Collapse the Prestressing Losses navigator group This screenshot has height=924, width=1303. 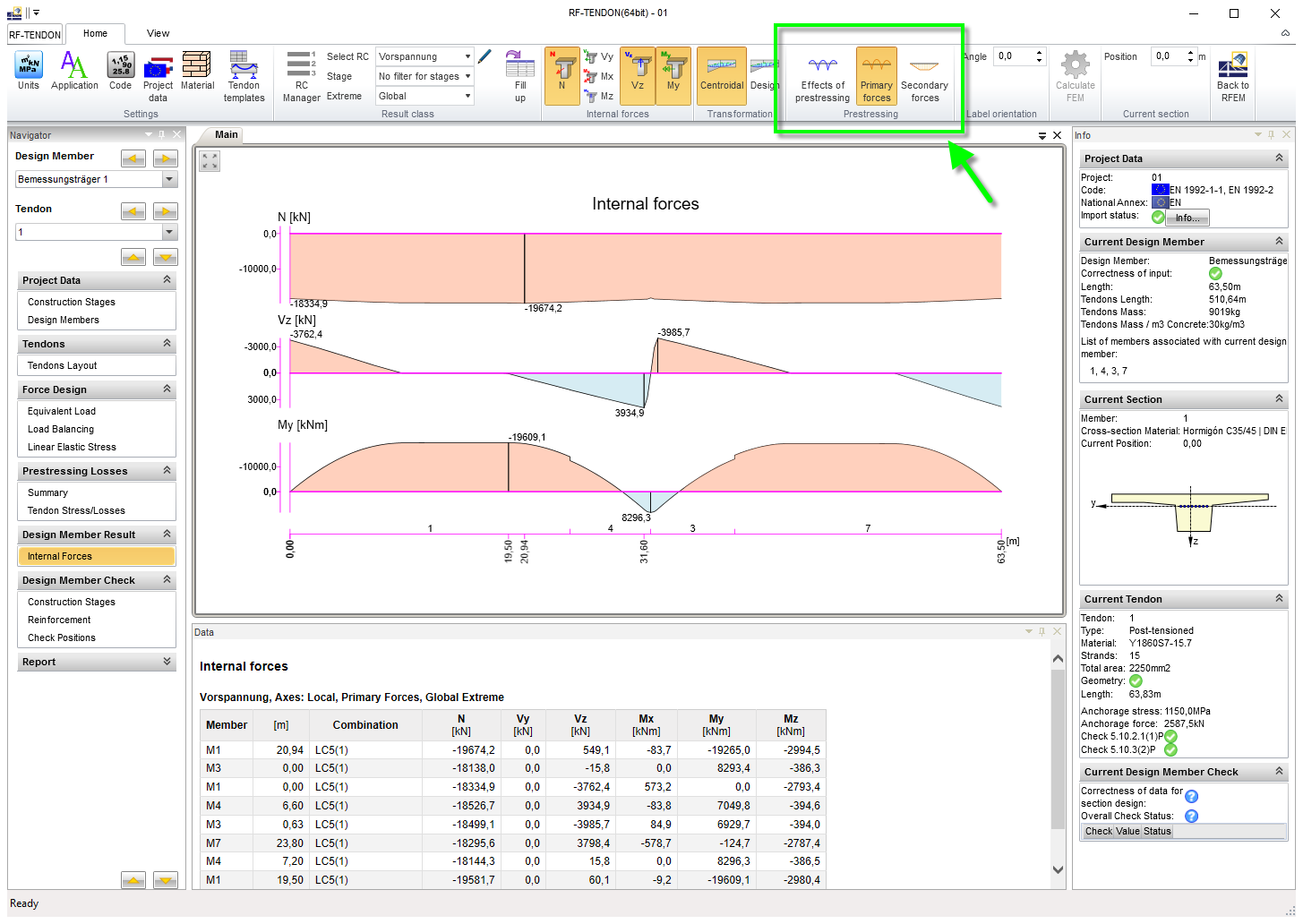(167, 471)
